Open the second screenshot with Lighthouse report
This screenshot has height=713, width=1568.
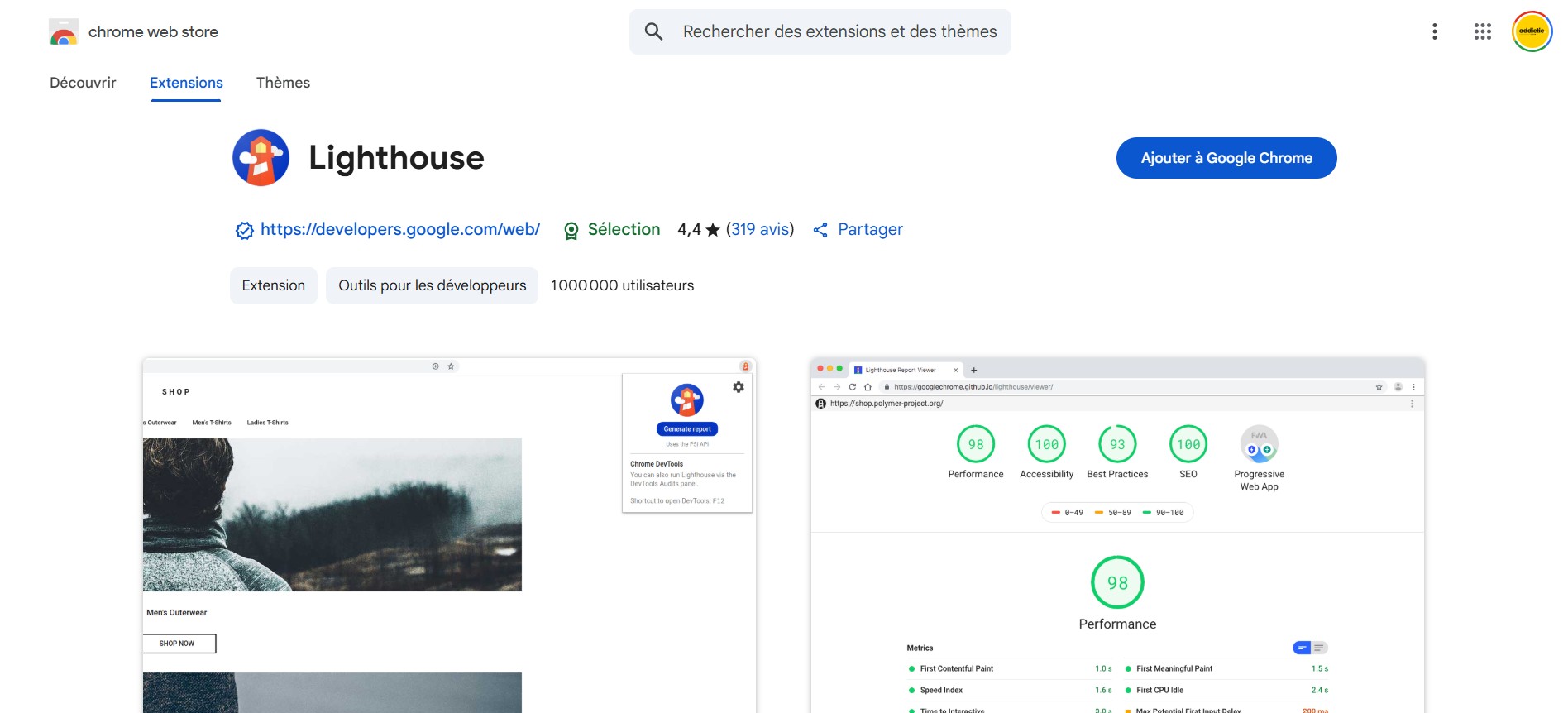pyautogui.click(x=1117, y=535)
